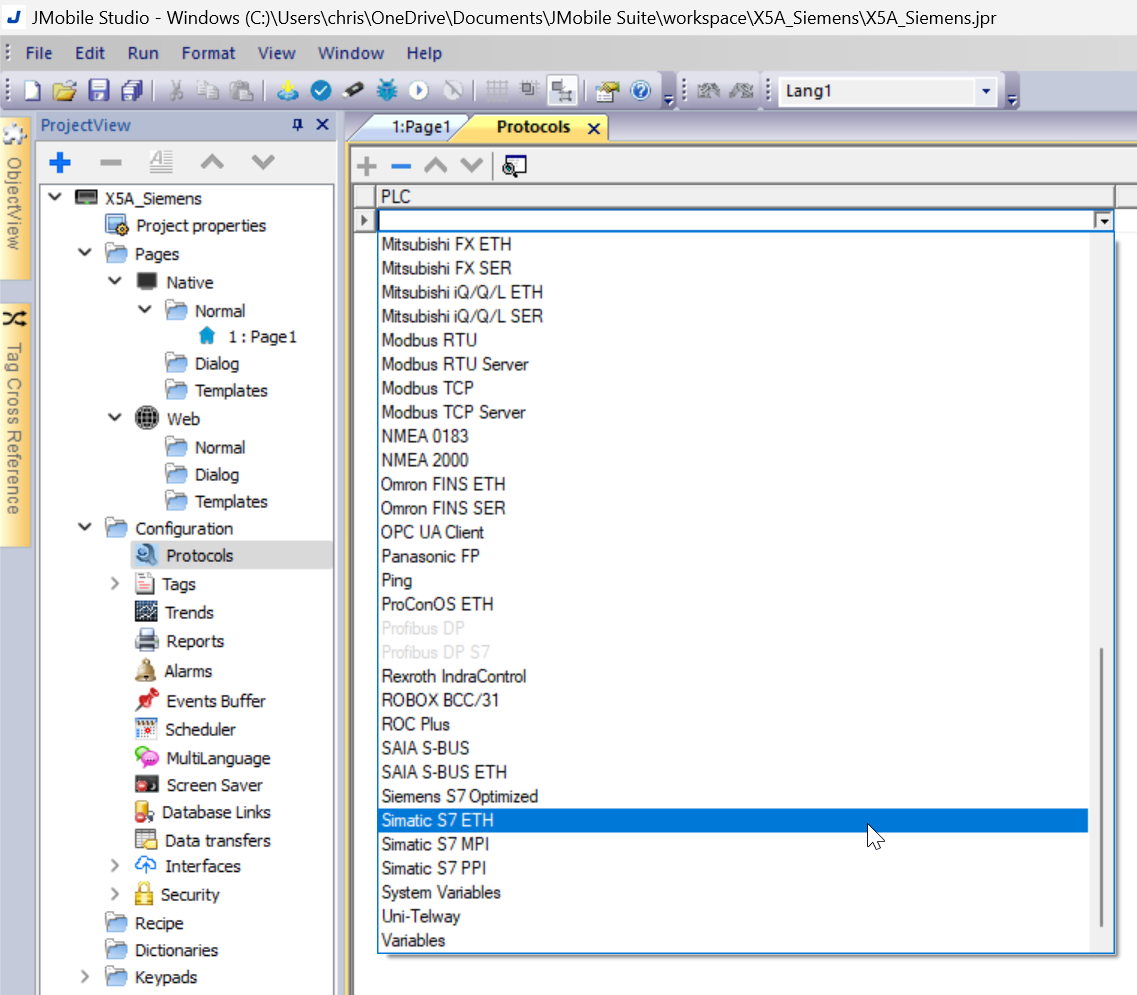Click the Open project folder icon

pos(65,91)
